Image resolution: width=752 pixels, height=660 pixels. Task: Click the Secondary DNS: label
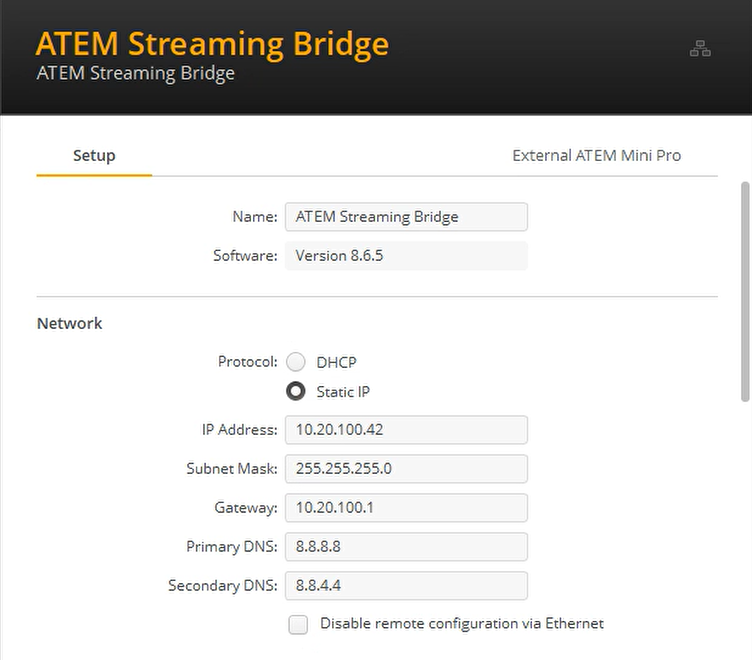[223, 585]
